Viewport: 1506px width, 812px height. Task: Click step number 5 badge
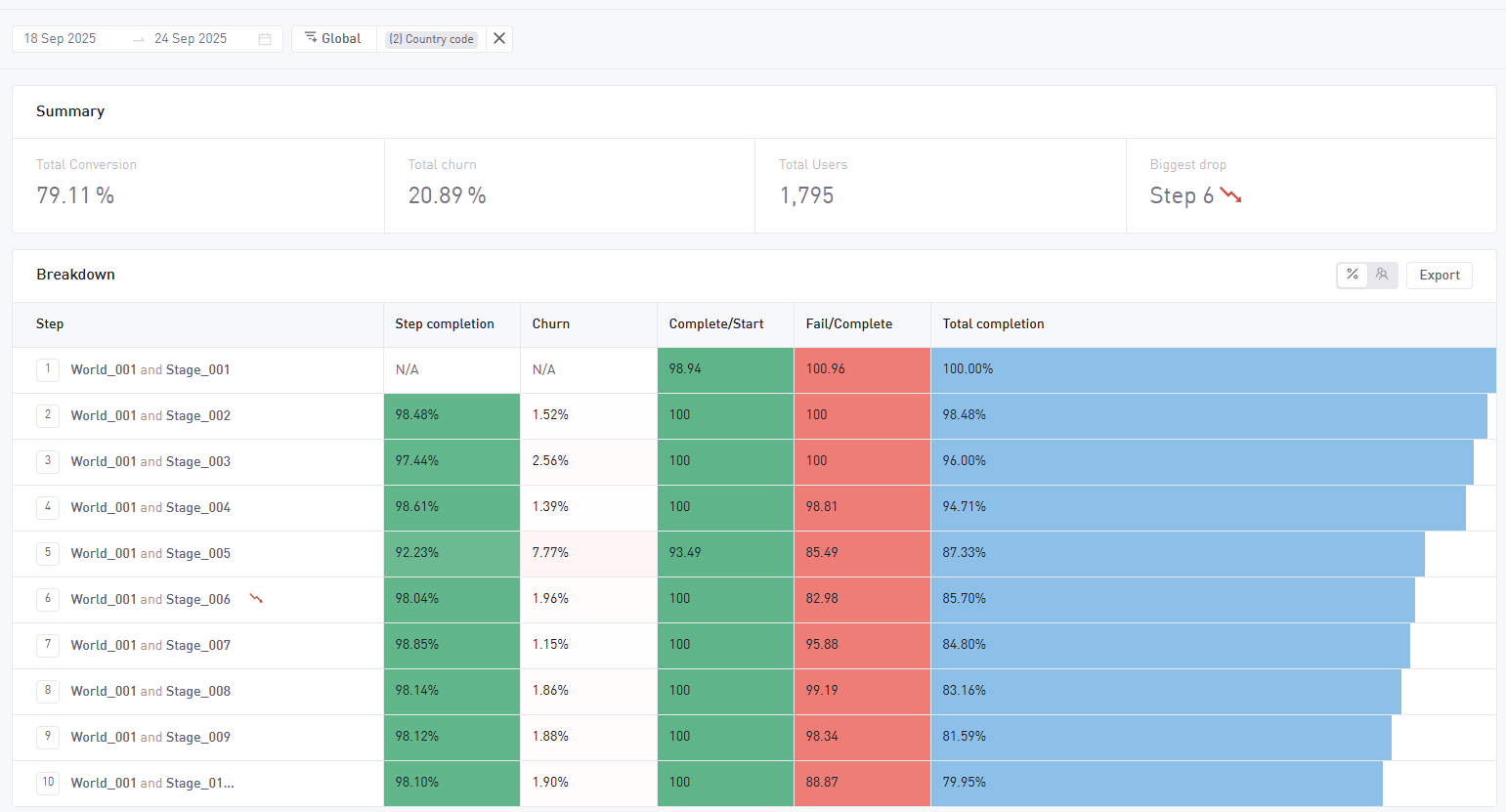48,553
